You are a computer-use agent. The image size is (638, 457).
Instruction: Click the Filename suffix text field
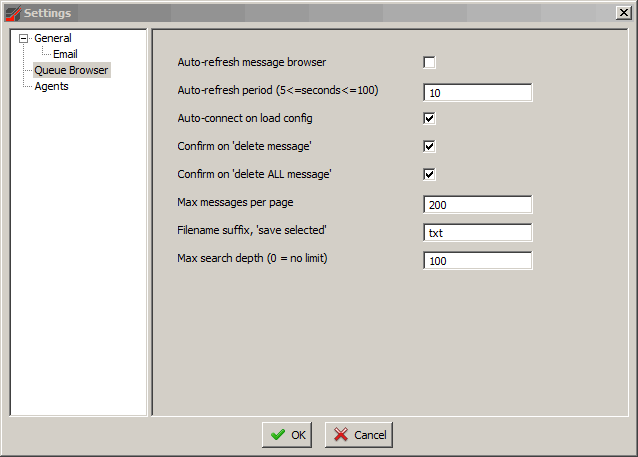coord(477,233)
